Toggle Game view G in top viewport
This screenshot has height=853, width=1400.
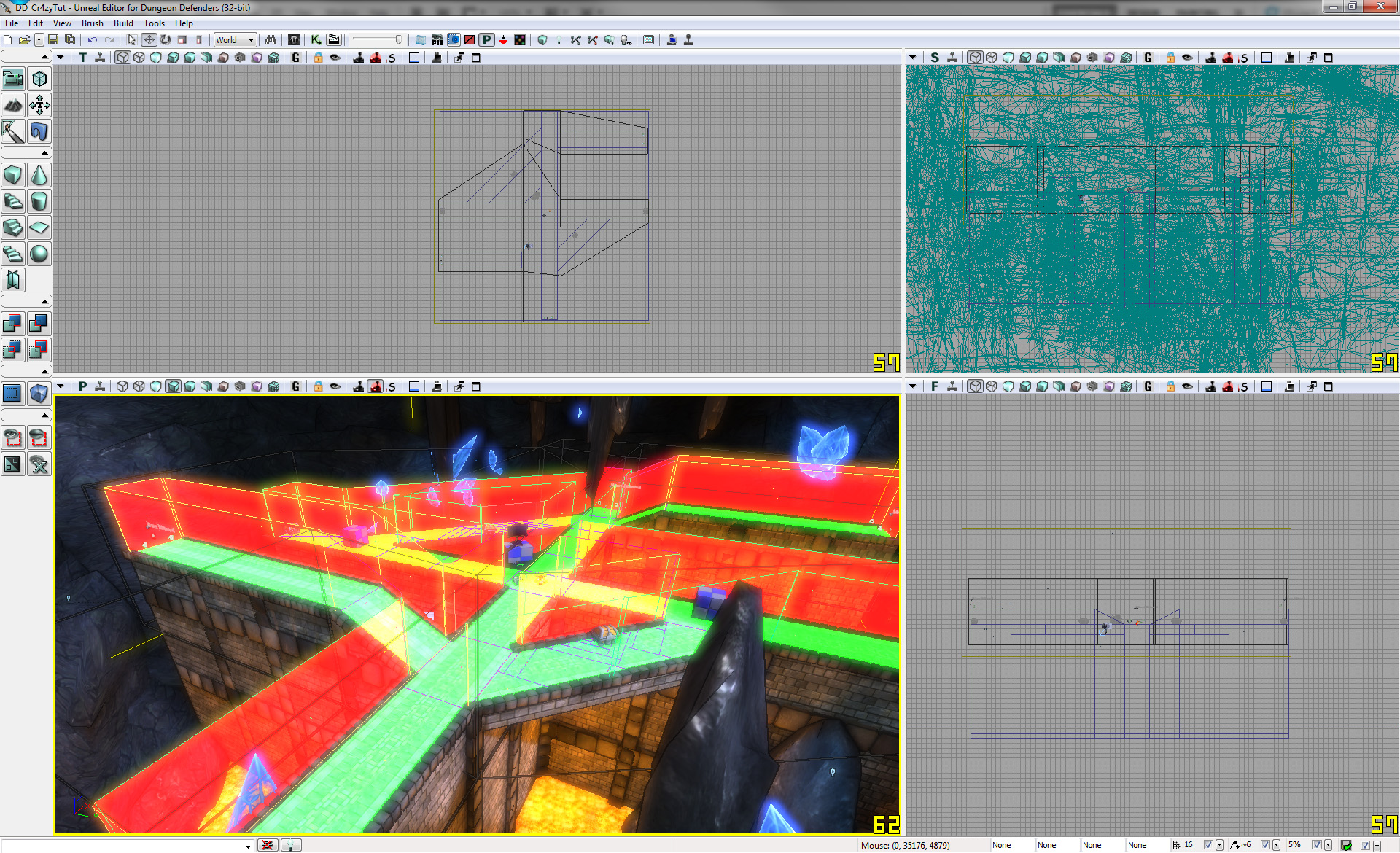(296, 58)
